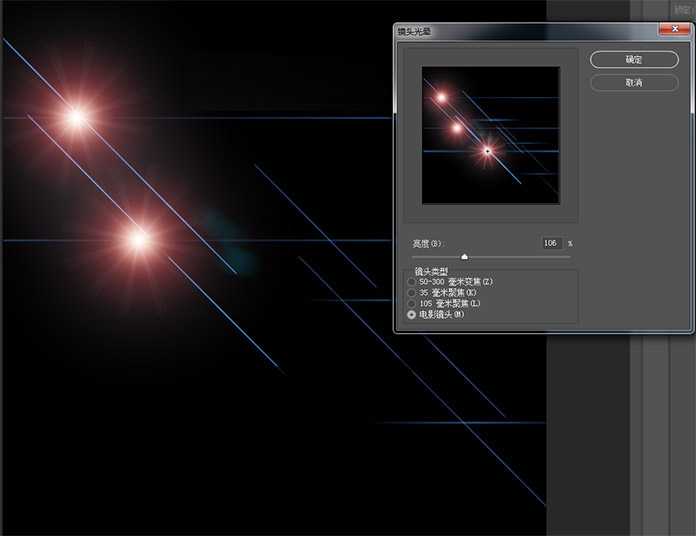Click the faint teal flare ghost on canvas
696x536 pixels.
click(x=217, y=217)
